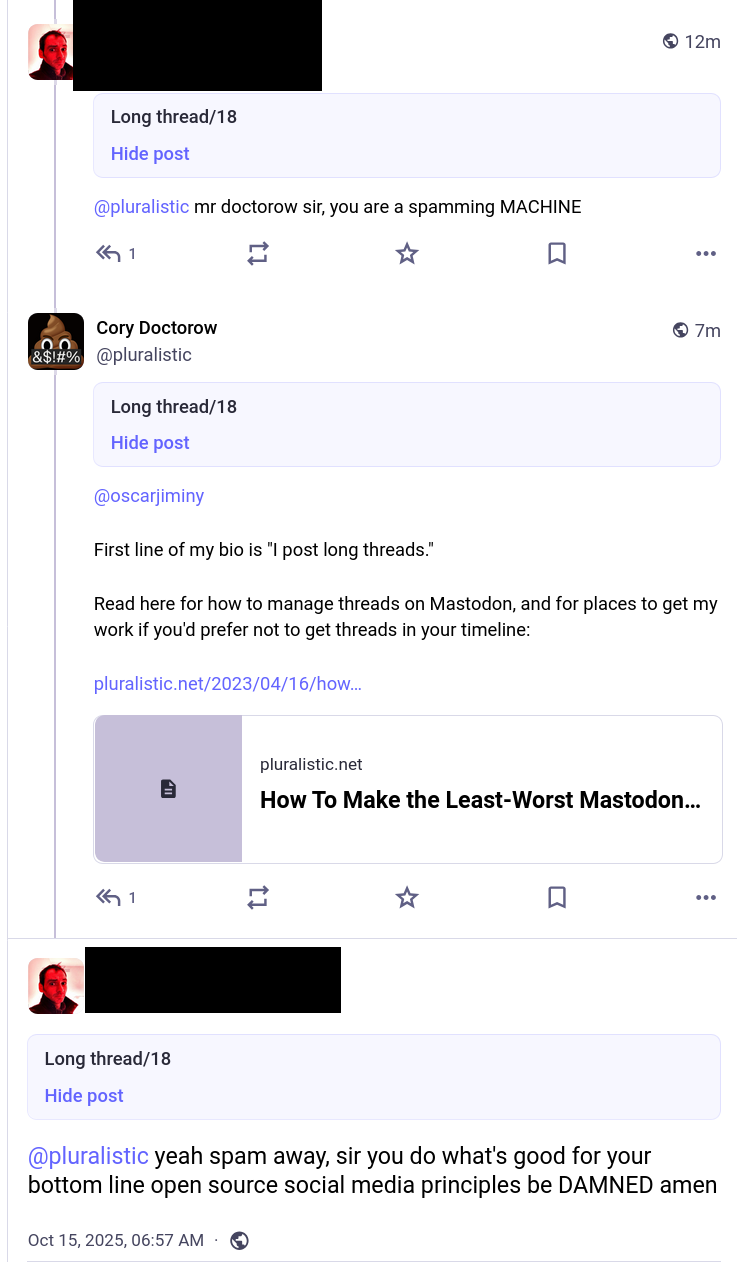Reply to Cory Doctorow's post
The image size is (737, 1263).
pyautogui.click(x=108, y=898)
